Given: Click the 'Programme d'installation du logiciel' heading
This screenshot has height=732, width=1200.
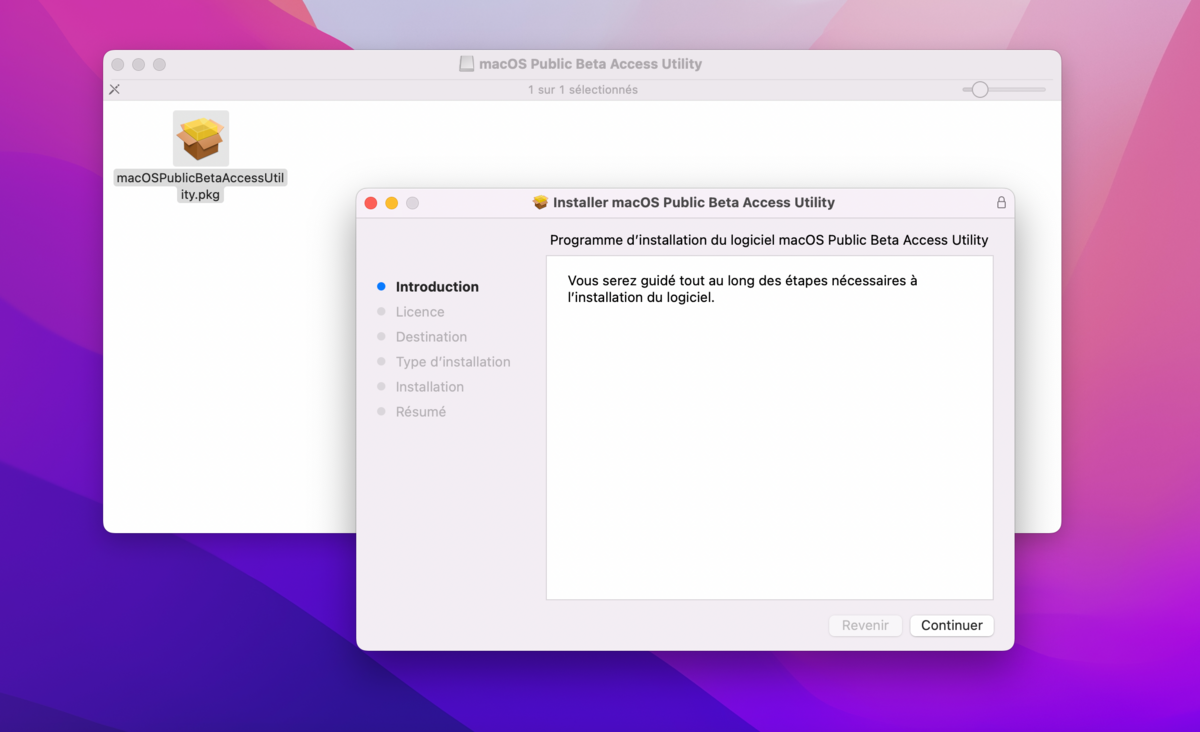Looking at the screenshot, I should click(769, 240).
